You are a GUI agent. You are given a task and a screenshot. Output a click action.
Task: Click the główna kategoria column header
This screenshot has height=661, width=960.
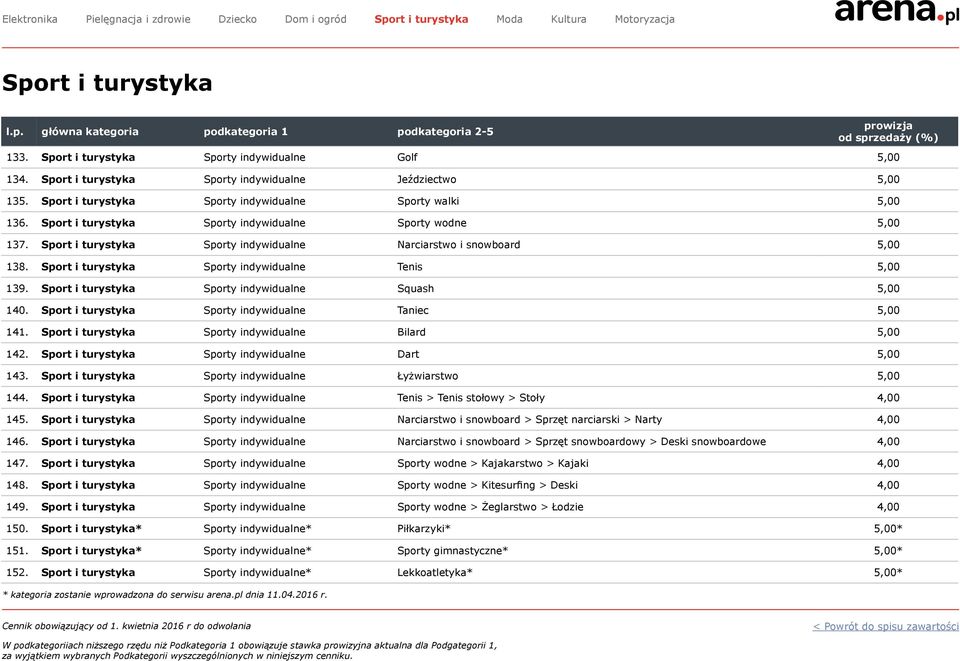point(90,132)
